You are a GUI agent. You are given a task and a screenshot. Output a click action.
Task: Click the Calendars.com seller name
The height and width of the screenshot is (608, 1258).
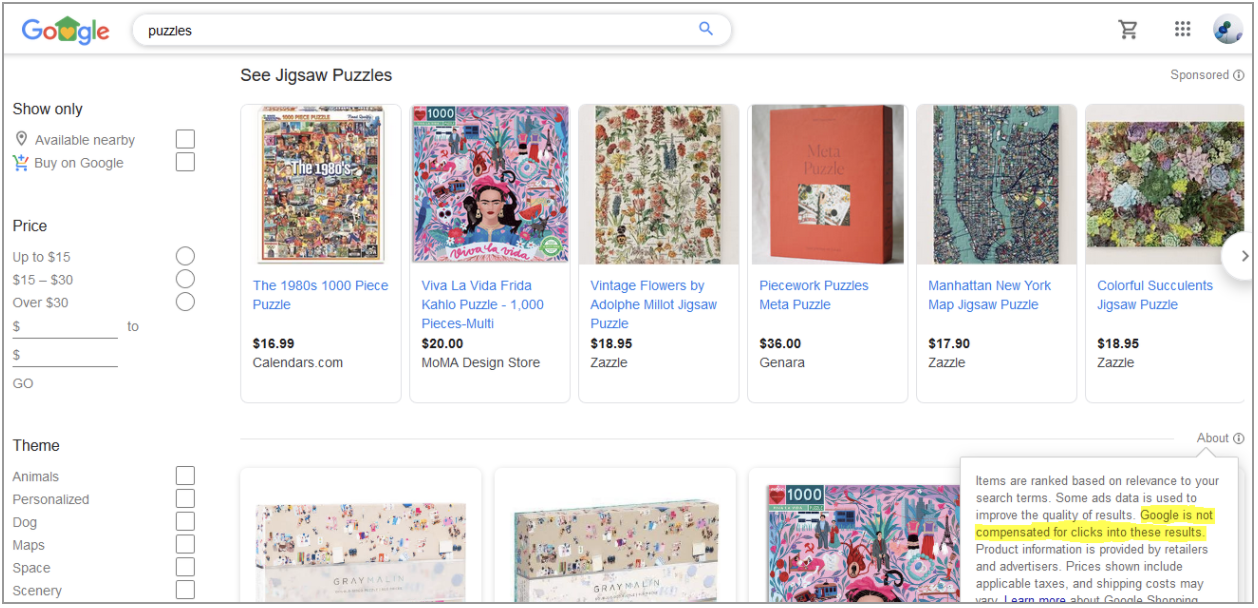(x=298, y=362)
